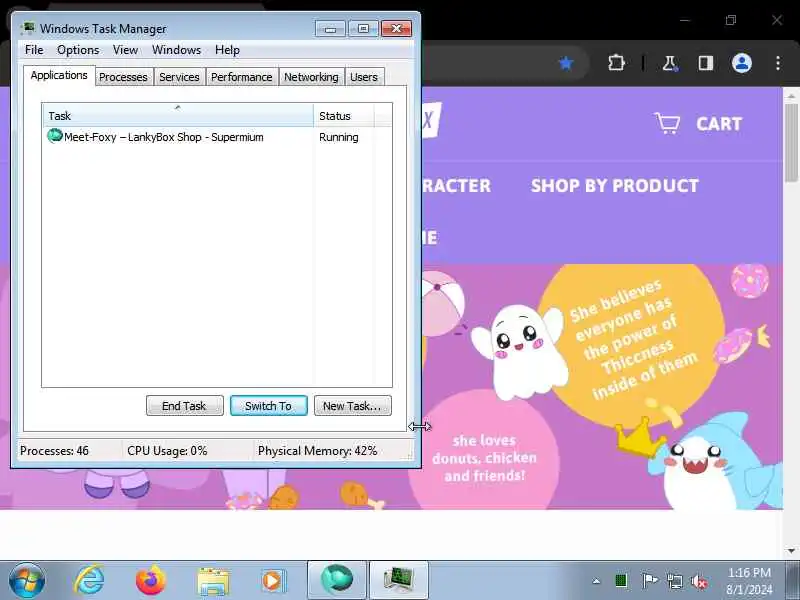Click the page scrollbar down arrow
Screen dimensions: 800x600
click(x=791, y=551)
